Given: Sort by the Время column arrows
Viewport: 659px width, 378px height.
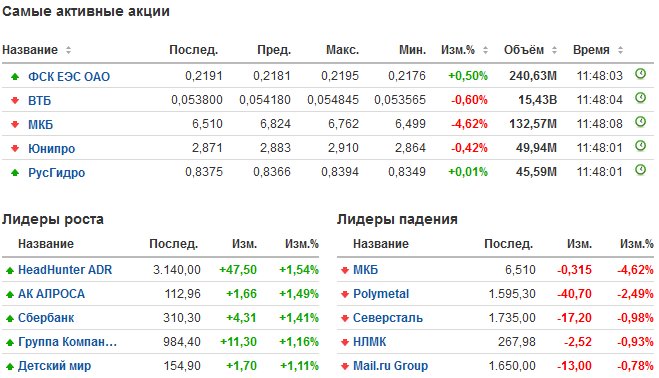Looking at the screenshot, I should tap(620, 50).
